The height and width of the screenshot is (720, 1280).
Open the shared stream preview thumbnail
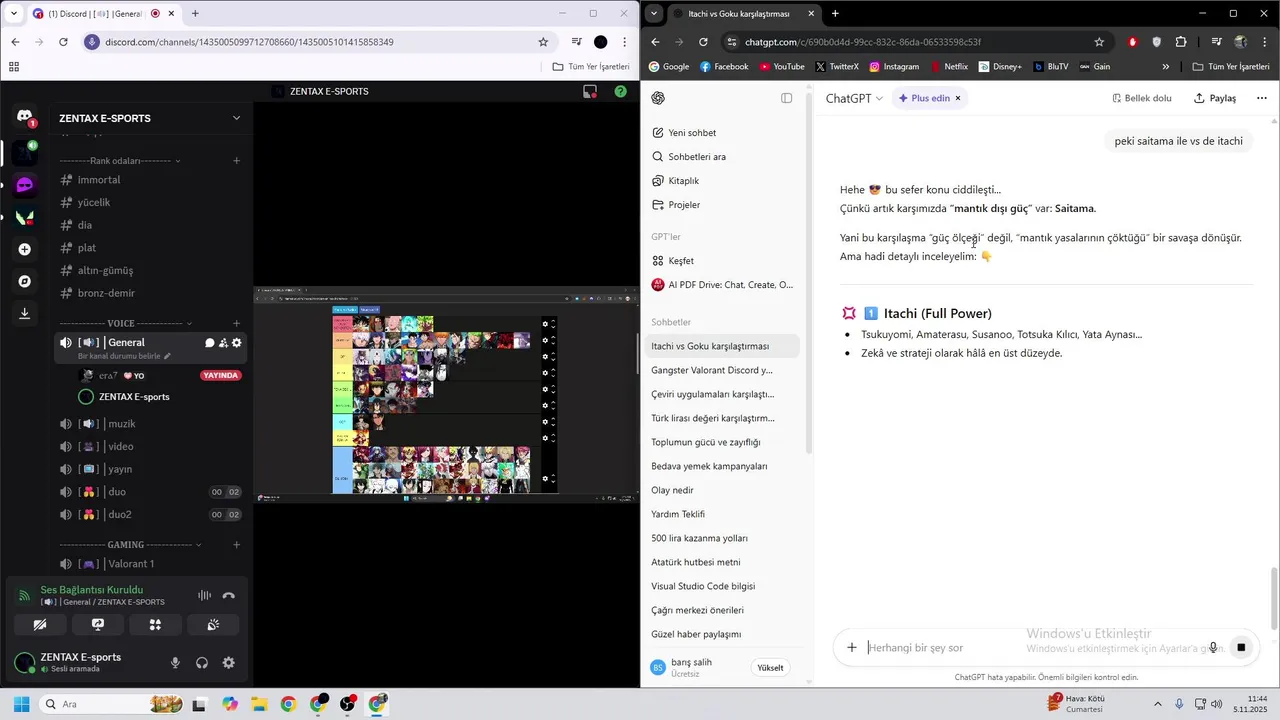[x=446, y=394]
